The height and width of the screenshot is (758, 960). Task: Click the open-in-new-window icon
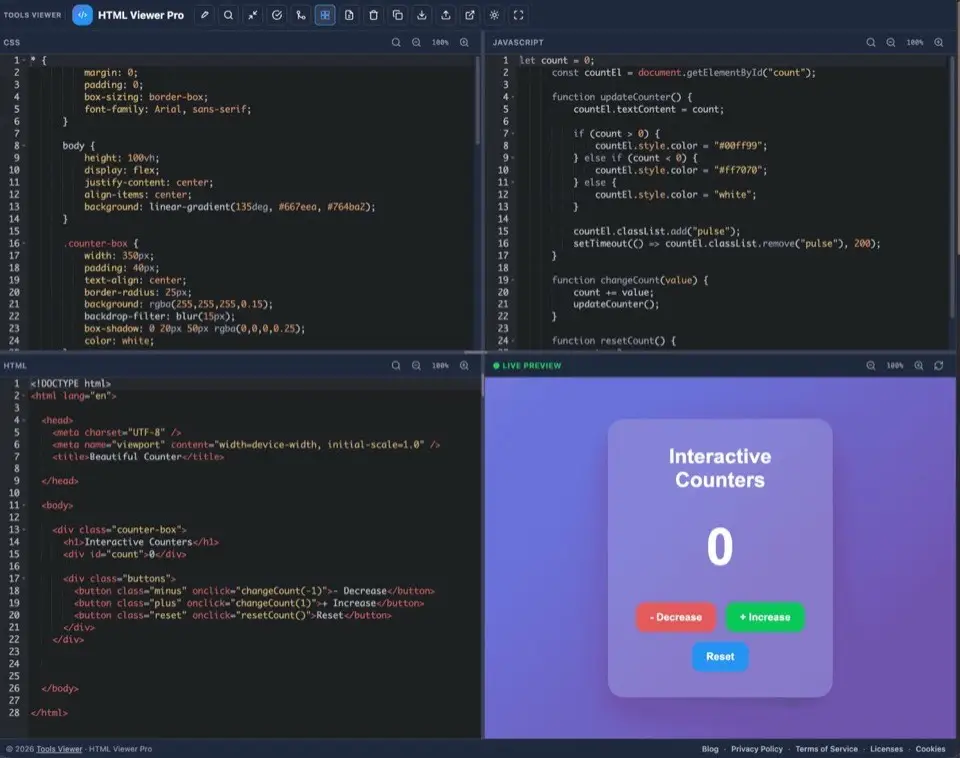pyautogui.click(x=470, y=15)
